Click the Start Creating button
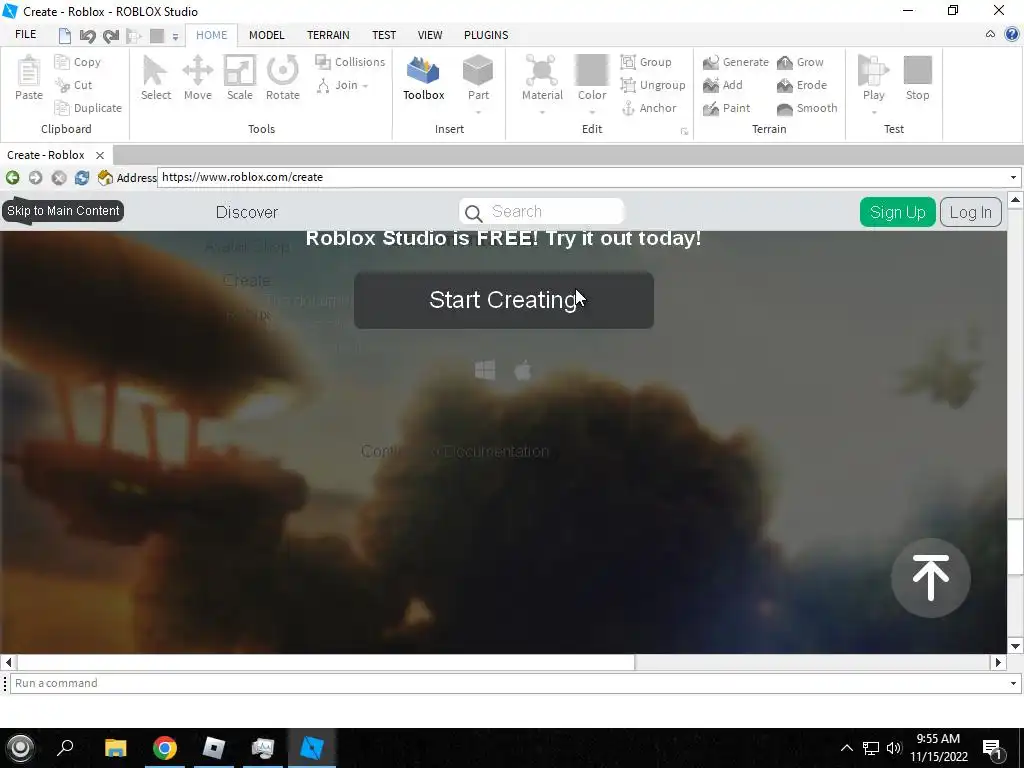Viewport: 1024px width, 768px height. pos(504,300)
